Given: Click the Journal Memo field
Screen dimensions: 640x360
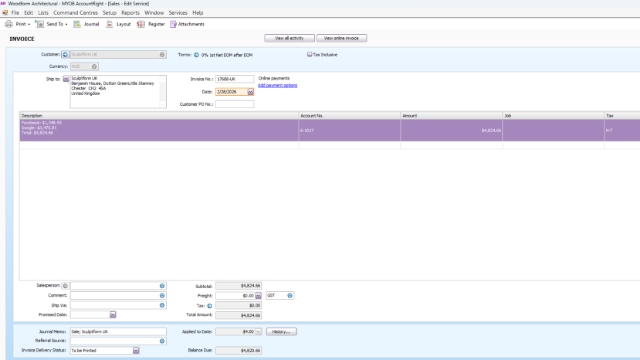Looking at the screenshot, I should (x=118, y=331).
